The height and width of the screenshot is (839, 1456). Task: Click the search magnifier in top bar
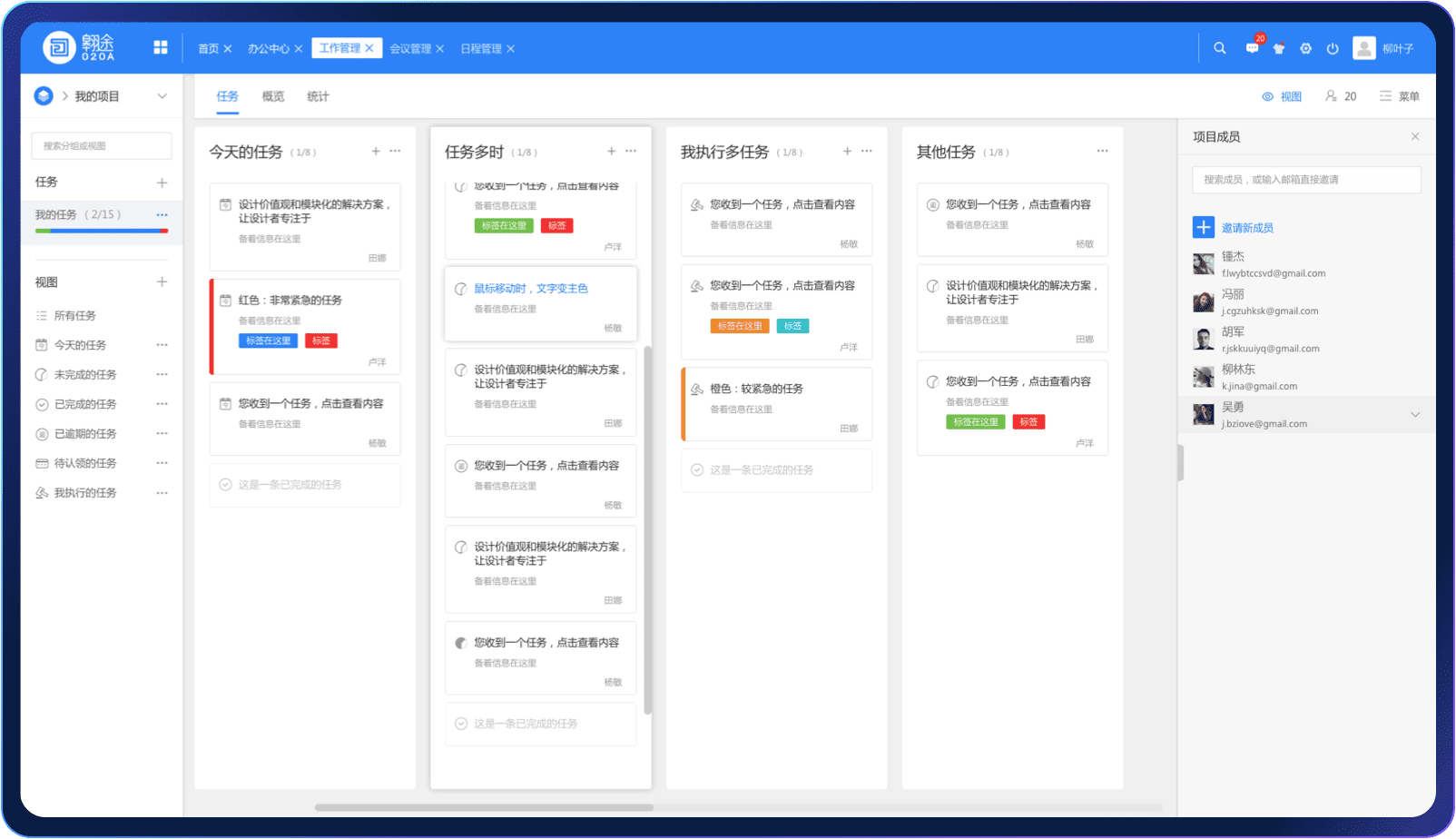pos(1220,49)
